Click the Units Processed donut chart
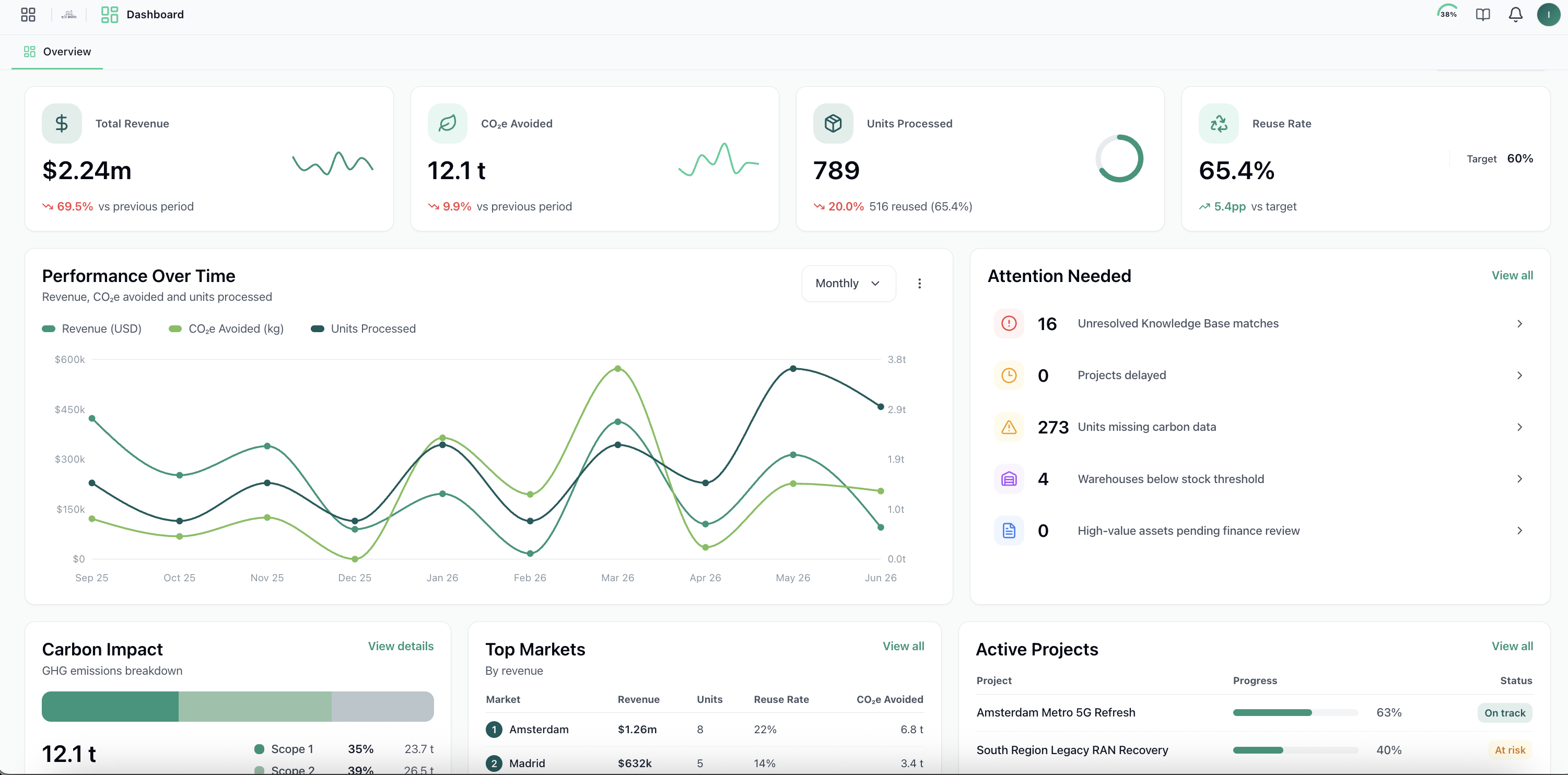This screenshot has height=775, width=1568. (x=1119, y=158)
